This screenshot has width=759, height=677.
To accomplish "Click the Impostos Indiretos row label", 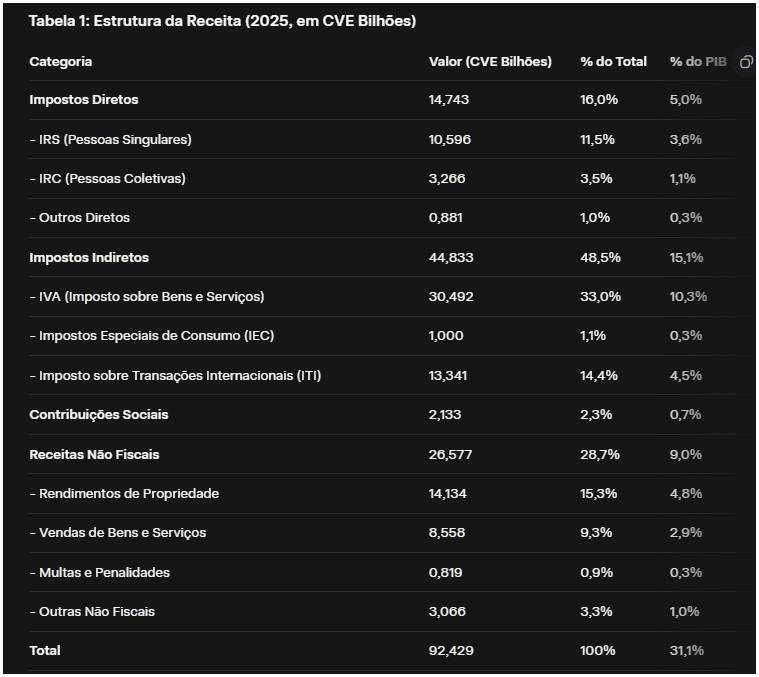I will pyautogui.click(x=89, y=258).
